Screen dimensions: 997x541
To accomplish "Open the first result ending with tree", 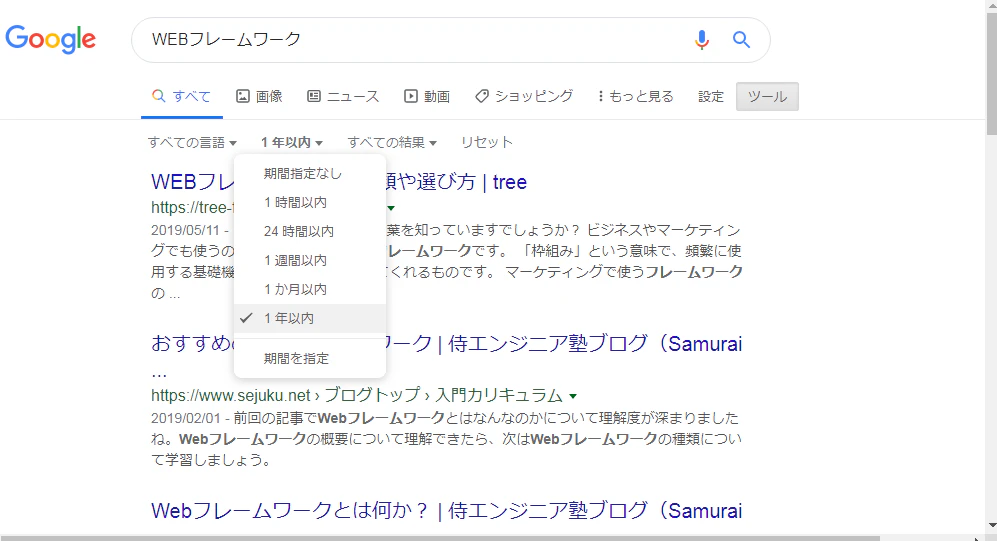I will [456, 182].
